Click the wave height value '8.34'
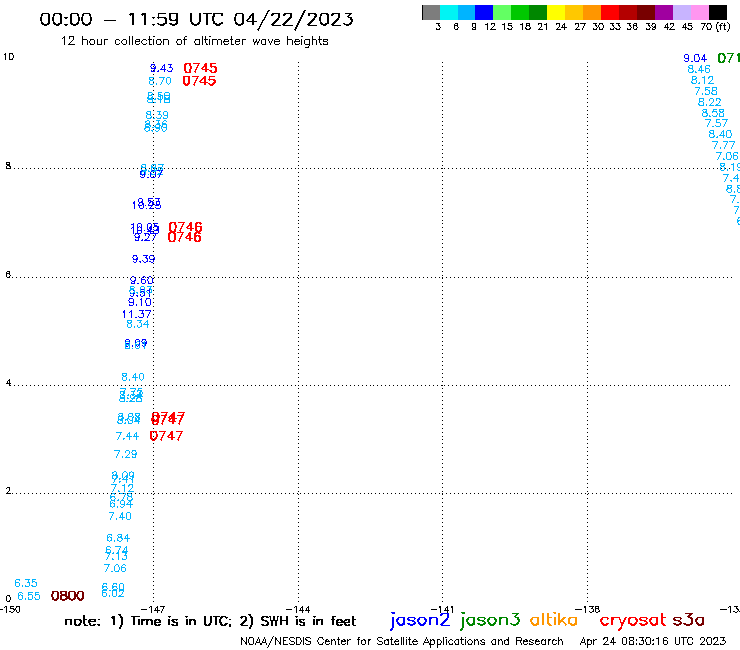The image size is (740, 650). 138,324
